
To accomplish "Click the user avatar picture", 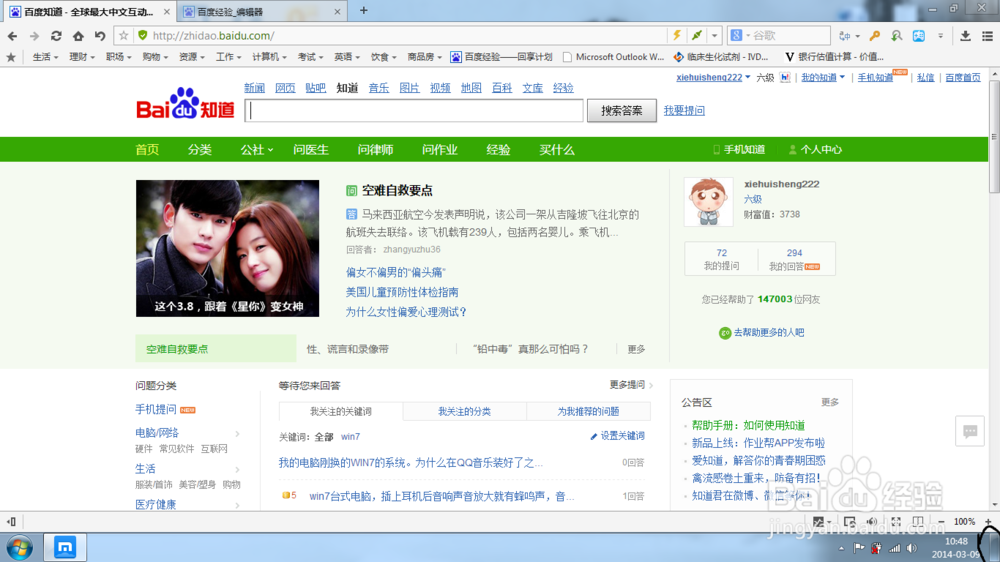I will tap(708, 202).
